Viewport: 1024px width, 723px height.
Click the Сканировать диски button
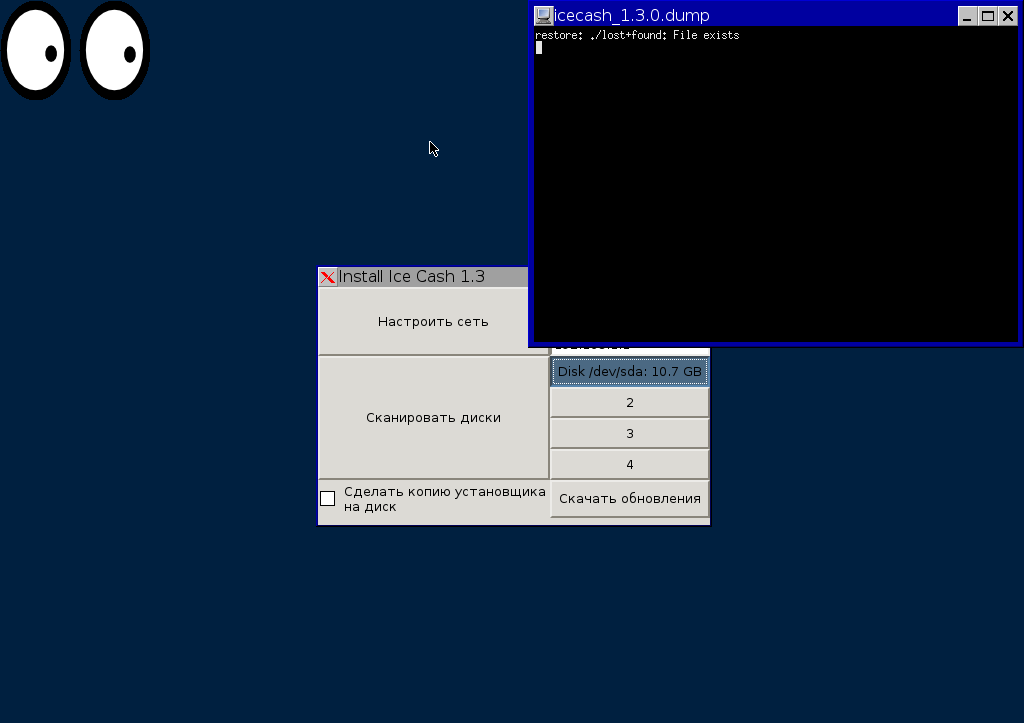[x=433, y=417]
